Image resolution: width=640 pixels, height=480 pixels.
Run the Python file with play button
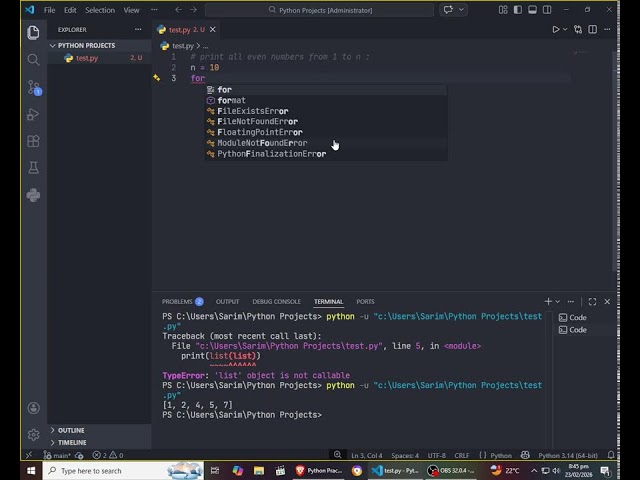tap(556, 29)
